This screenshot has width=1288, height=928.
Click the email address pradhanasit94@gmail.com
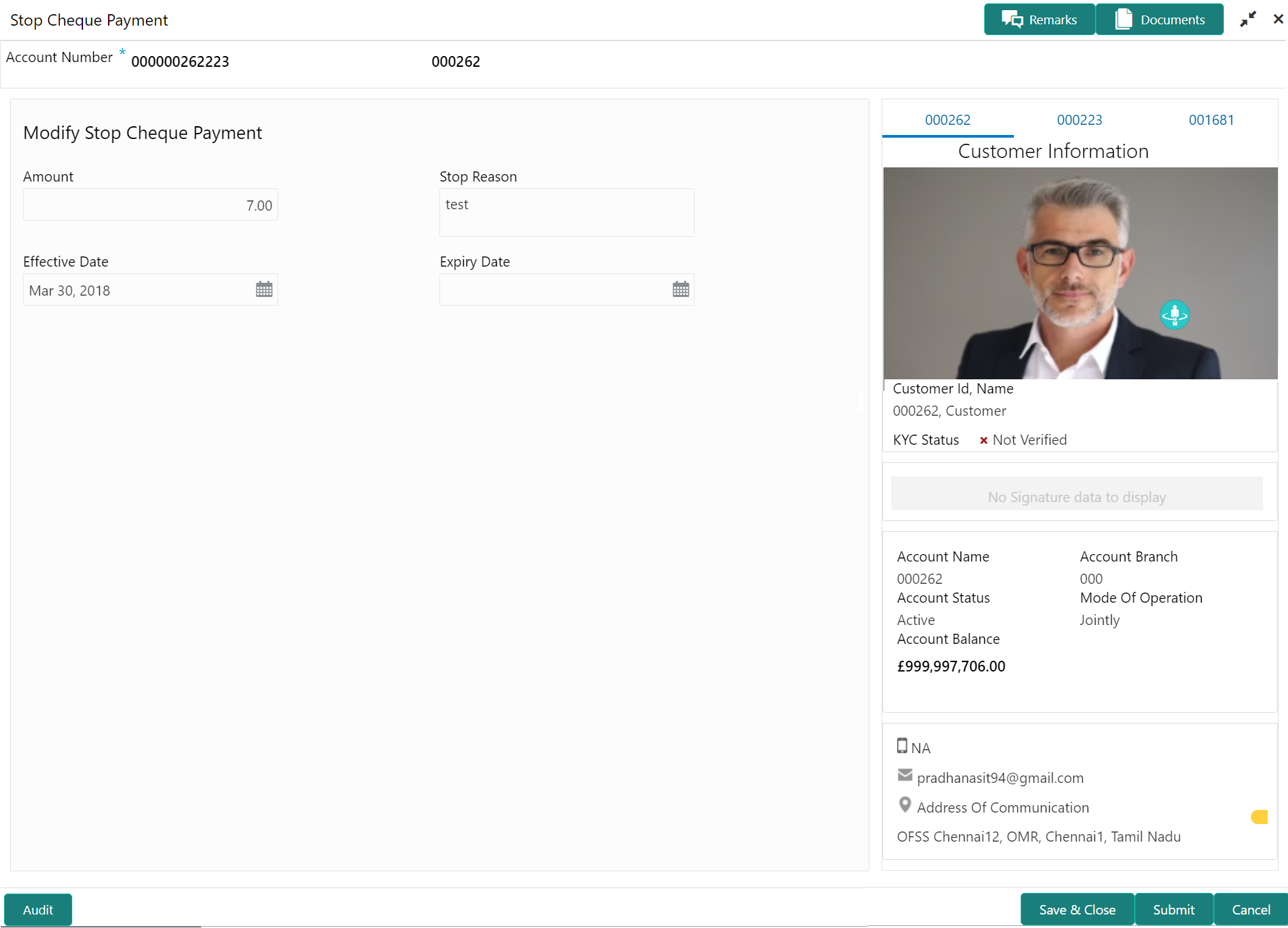point(1000,778)
